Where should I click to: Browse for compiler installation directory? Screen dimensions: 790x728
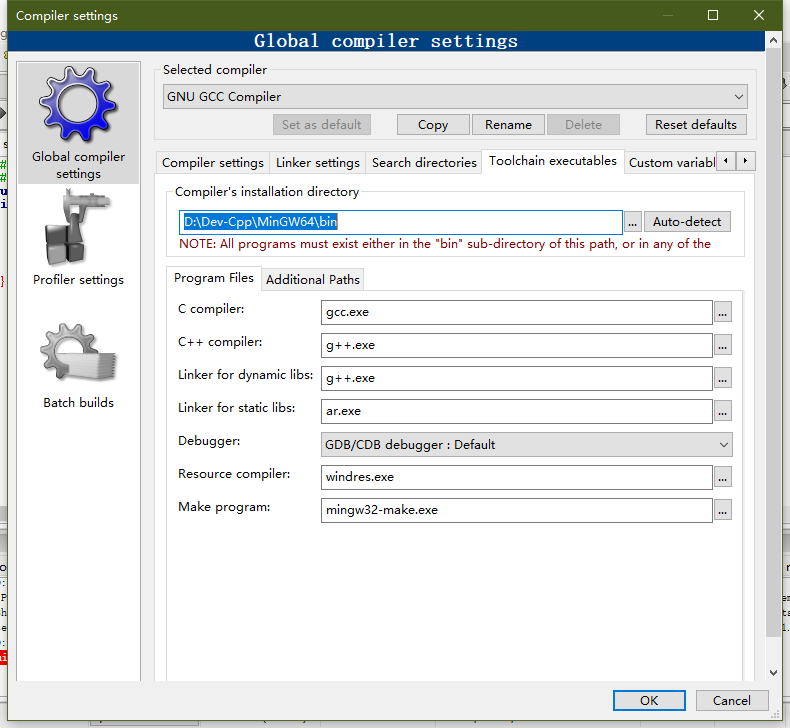click(632, 222)
